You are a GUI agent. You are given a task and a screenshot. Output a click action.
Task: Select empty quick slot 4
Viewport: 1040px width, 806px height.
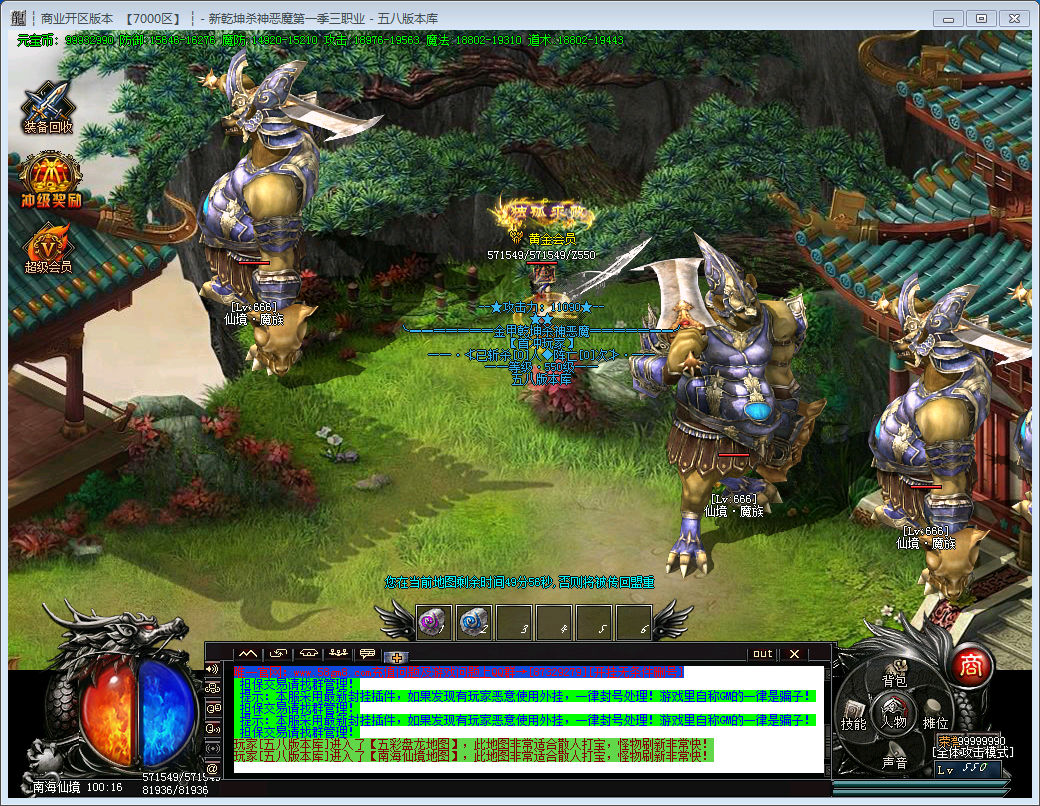click(554, 623)
